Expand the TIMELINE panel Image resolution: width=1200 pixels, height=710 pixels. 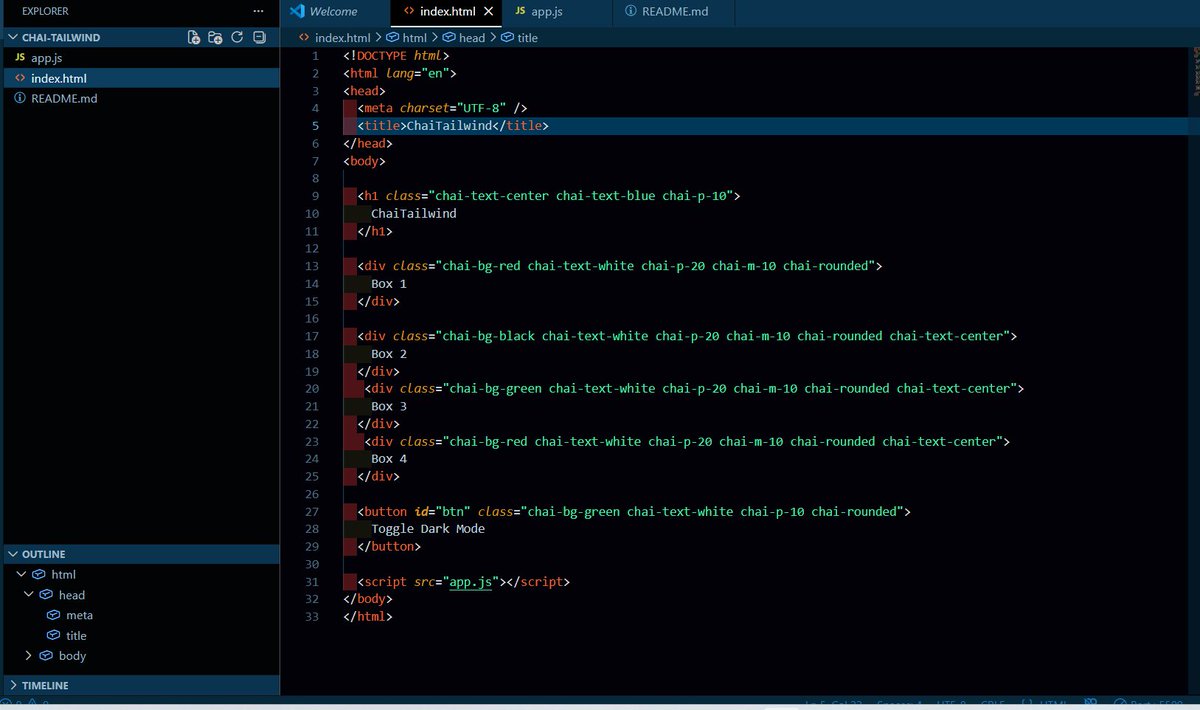click(x=13, y=685)
